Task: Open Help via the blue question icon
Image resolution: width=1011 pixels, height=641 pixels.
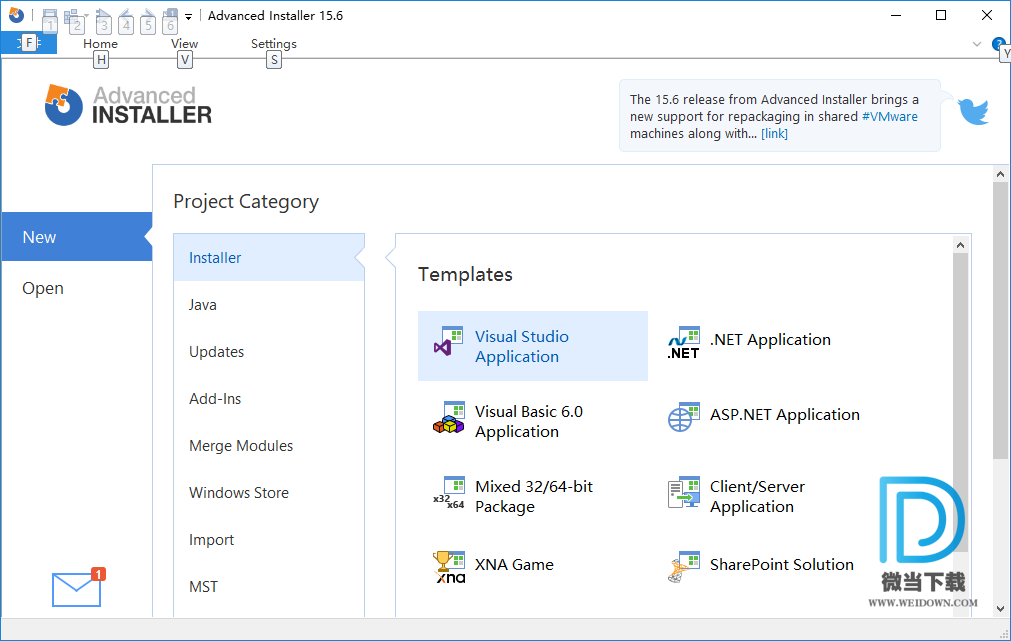Action: pyautogui.click(x=998, y=44)
